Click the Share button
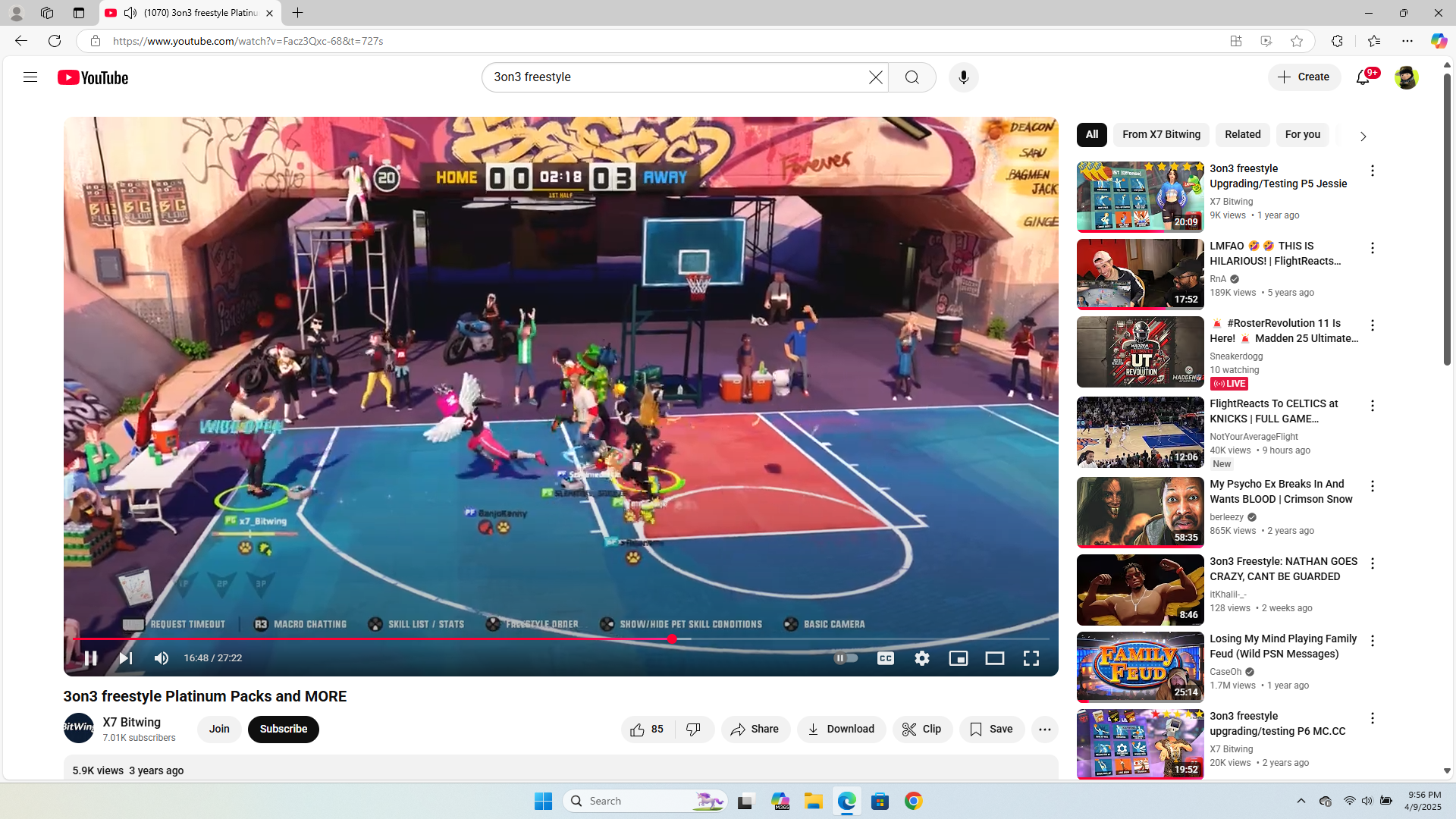 tap(755, 730)
